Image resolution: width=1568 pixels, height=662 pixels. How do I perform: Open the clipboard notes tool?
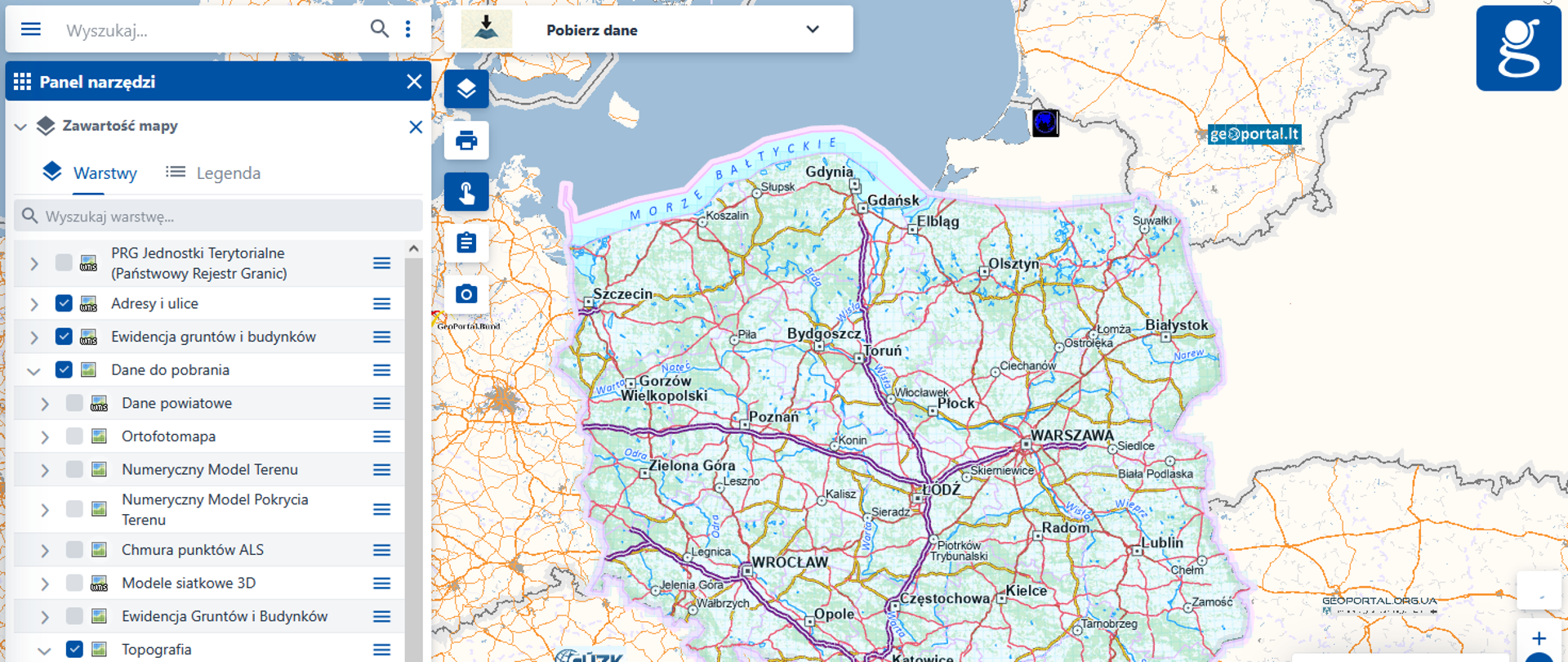466,243
